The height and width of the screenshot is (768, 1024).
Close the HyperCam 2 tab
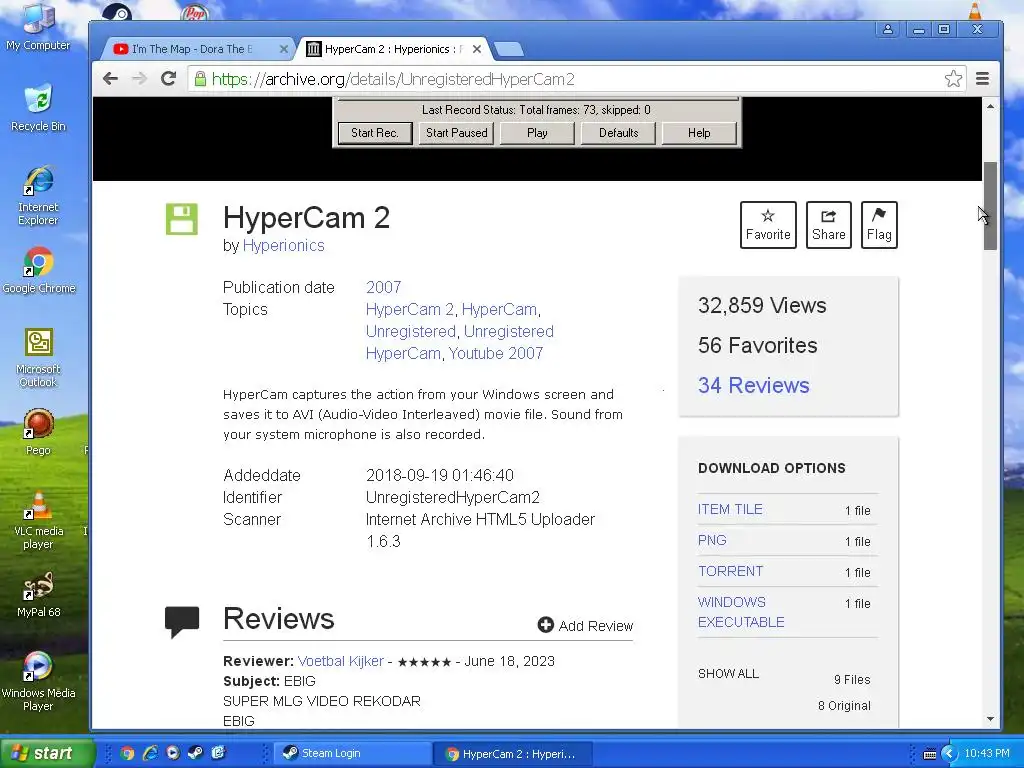coord(477,49)
